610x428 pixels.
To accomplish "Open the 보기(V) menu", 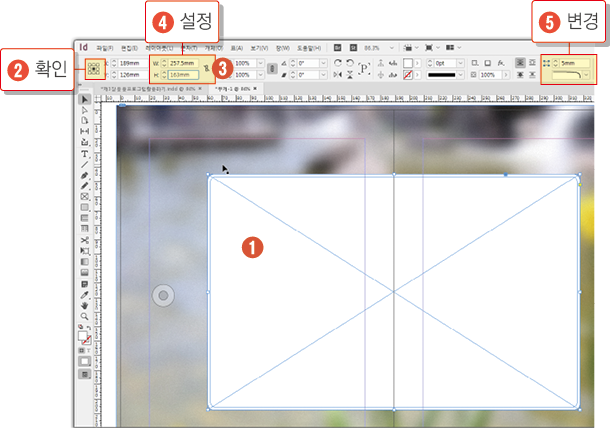I will [x=259, y=48].
